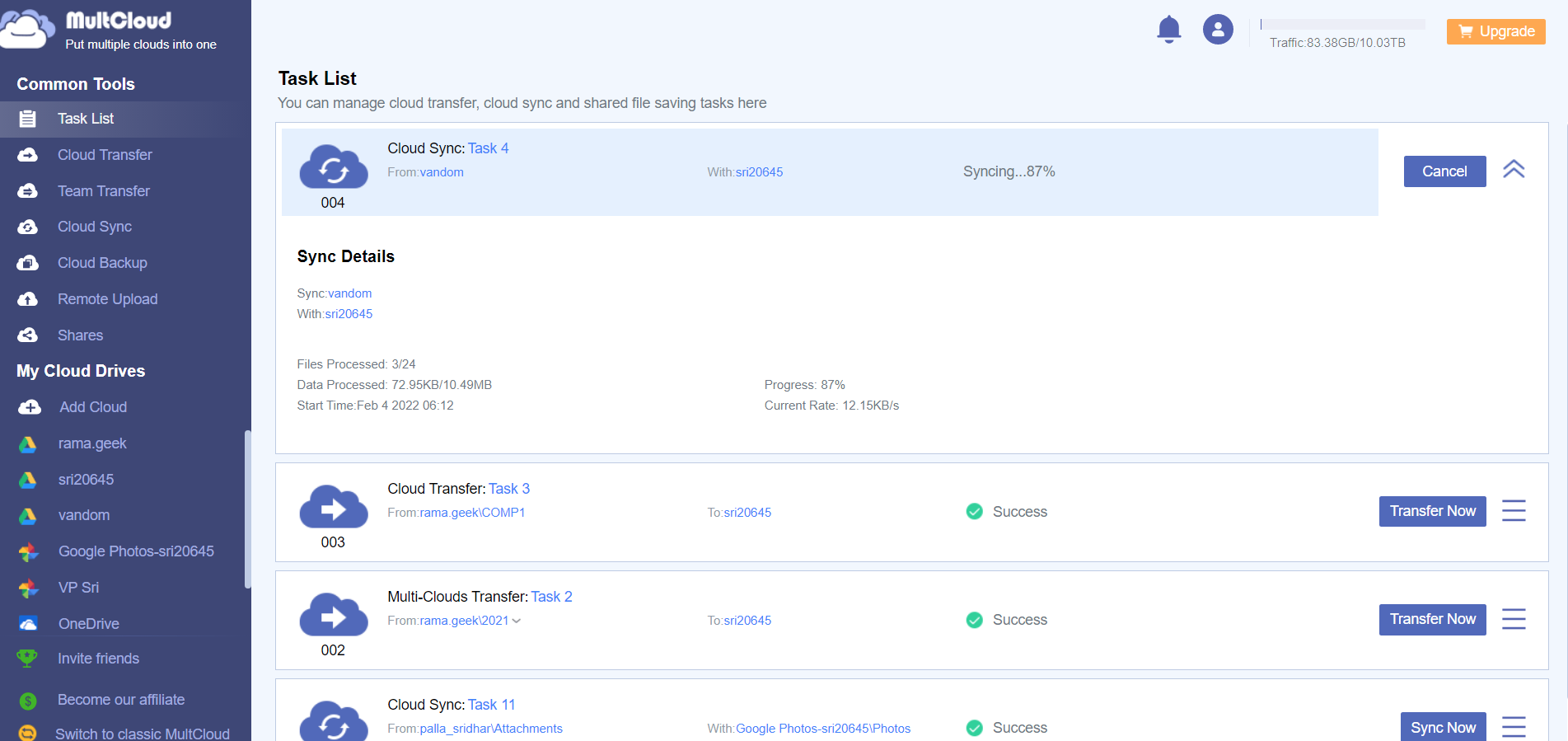Click Transfer Now for Task 2

pyautogui.click(x=1432, y=619)
